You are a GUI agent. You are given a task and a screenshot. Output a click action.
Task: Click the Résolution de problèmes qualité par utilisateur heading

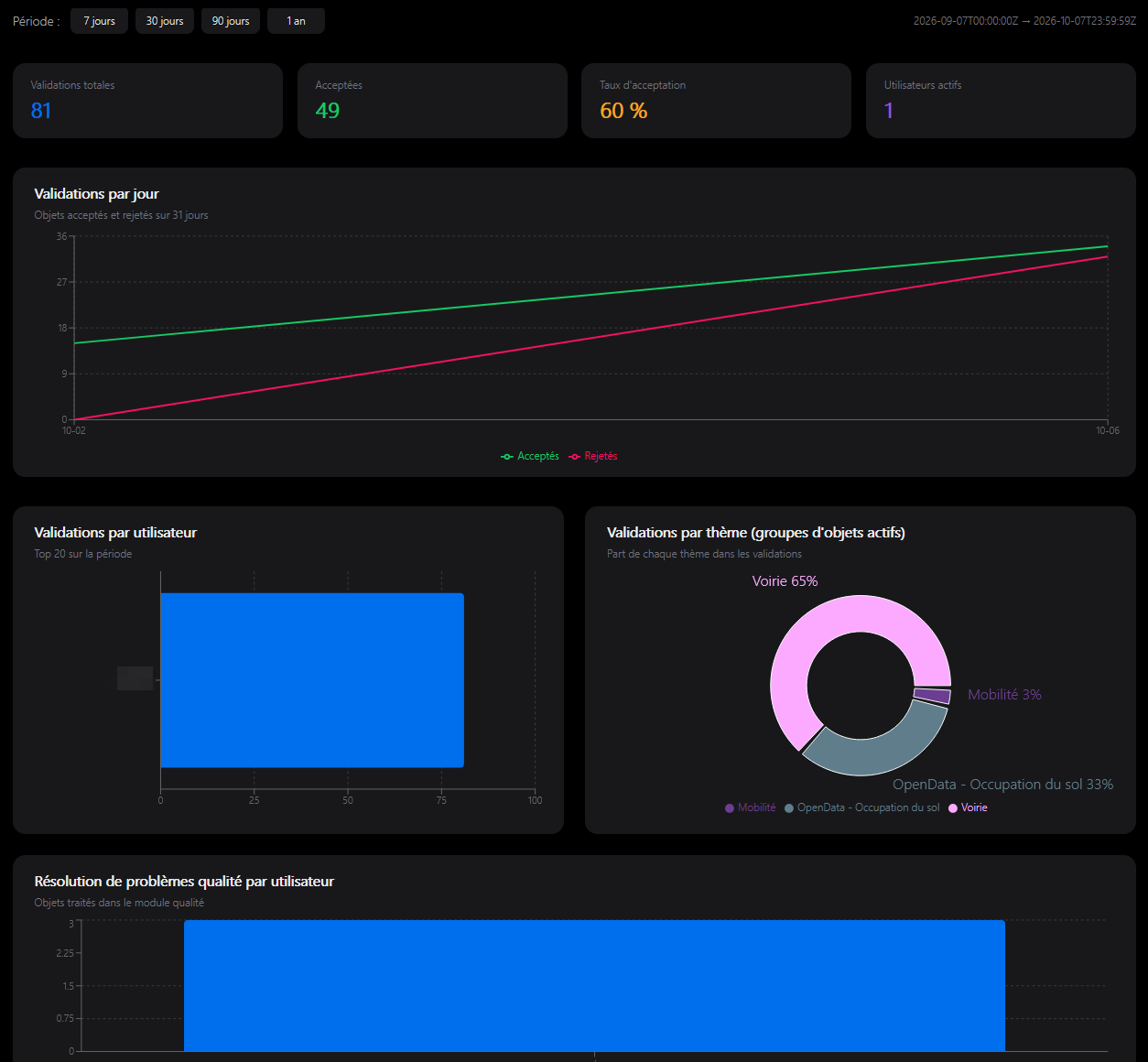point(184,882)
